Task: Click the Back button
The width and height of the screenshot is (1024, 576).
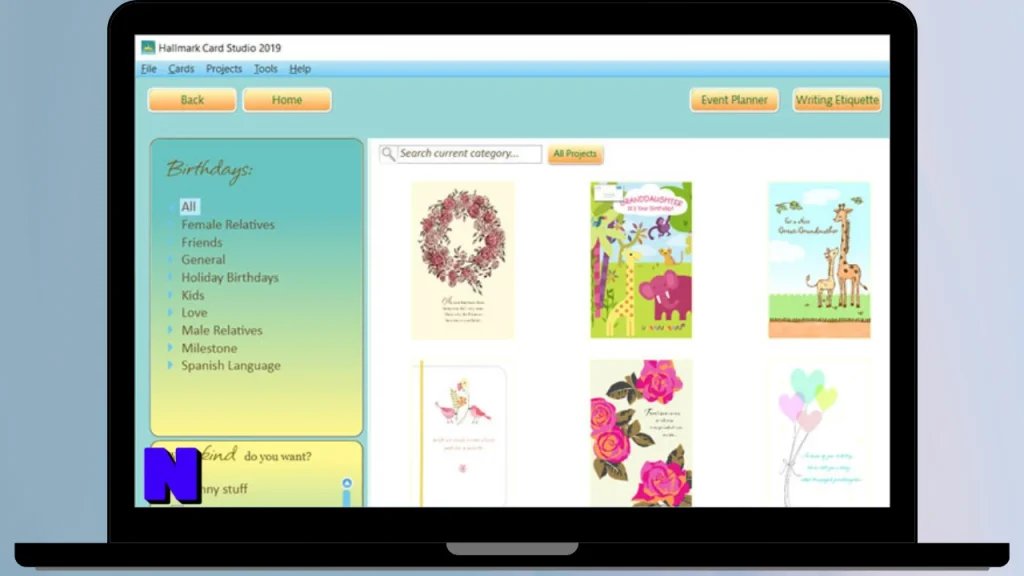Action: pyautogui.click(x=192, y=100)
